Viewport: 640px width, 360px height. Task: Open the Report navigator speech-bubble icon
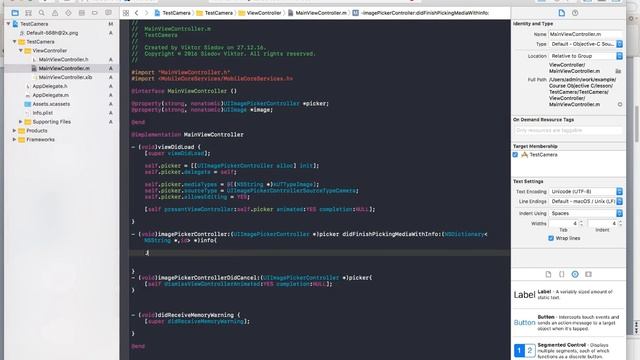[108, 13]
